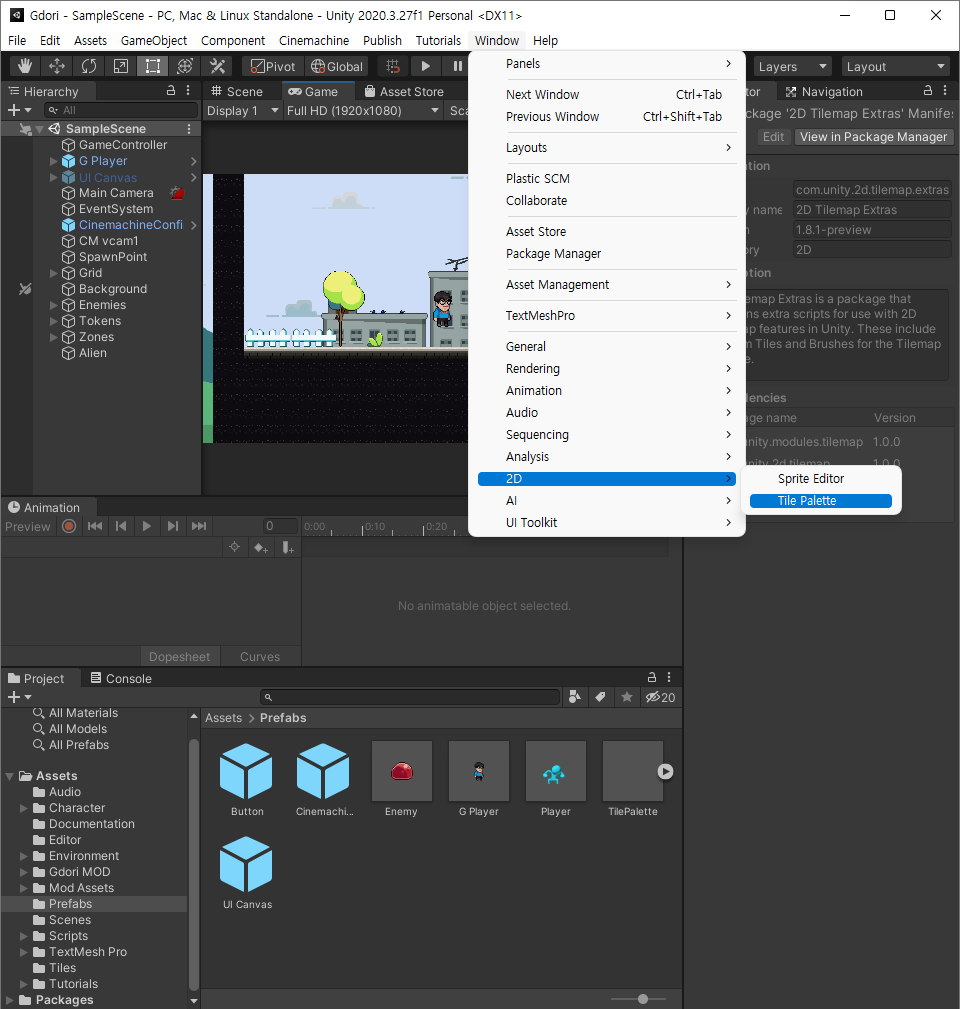The image size is (960, 1009).
Task: Adjust Project icon size slider
Action: coord(643,999)
